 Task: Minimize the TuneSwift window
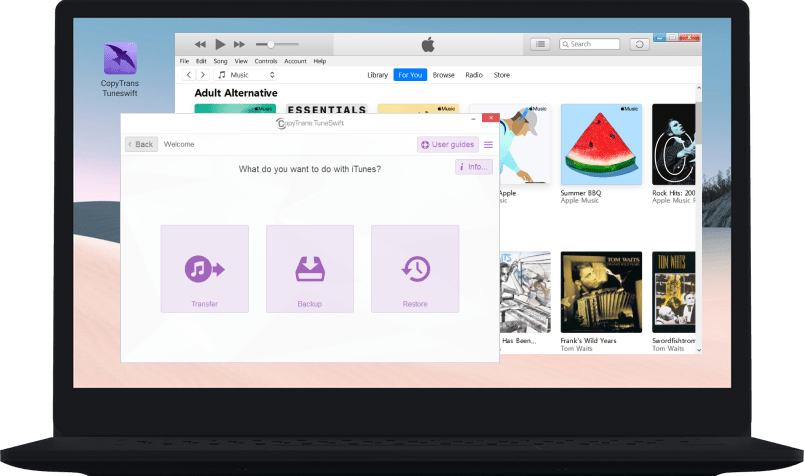pos(473,118)
